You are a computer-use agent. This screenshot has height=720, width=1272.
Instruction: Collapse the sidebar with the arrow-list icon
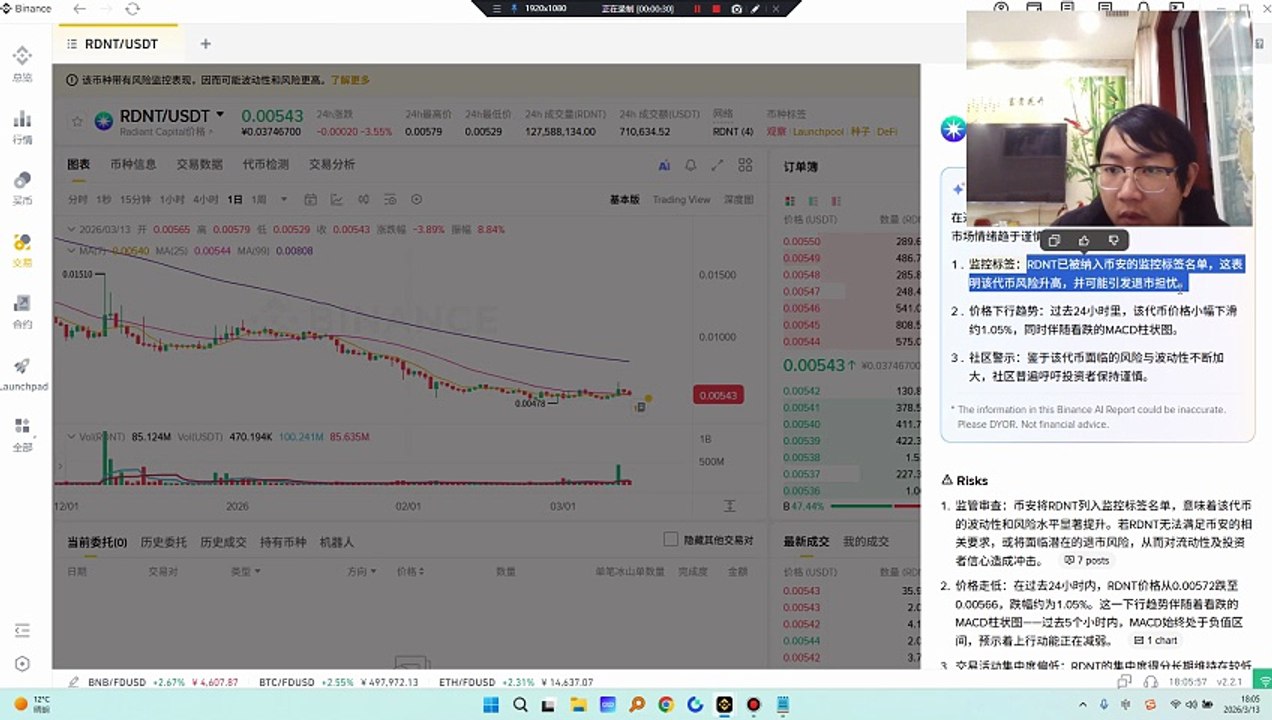(x=22, y=630)
